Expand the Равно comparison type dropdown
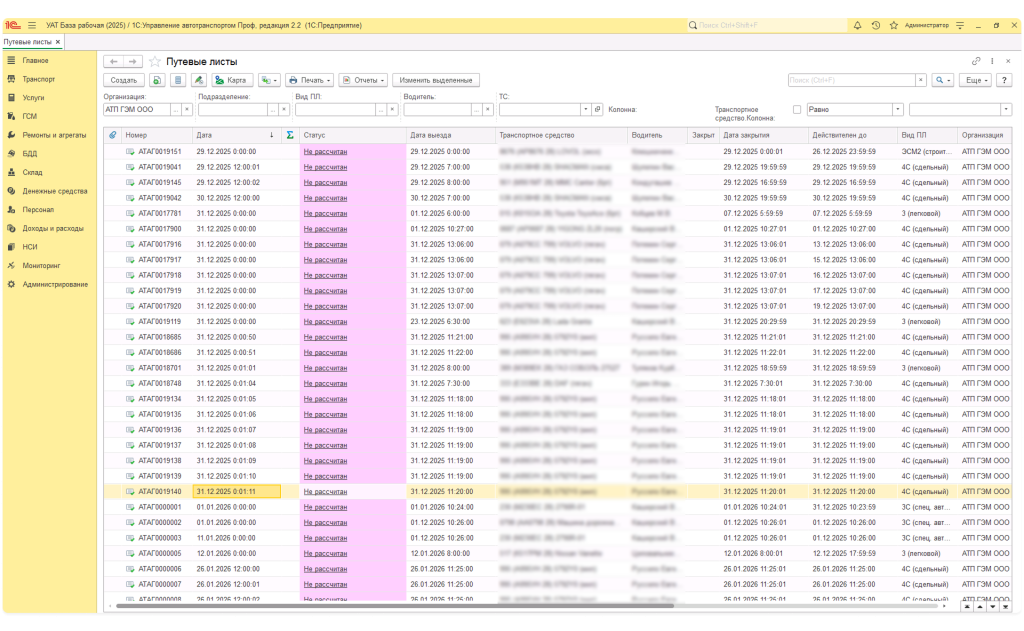 pyautogui.click(x=897, y=110)
